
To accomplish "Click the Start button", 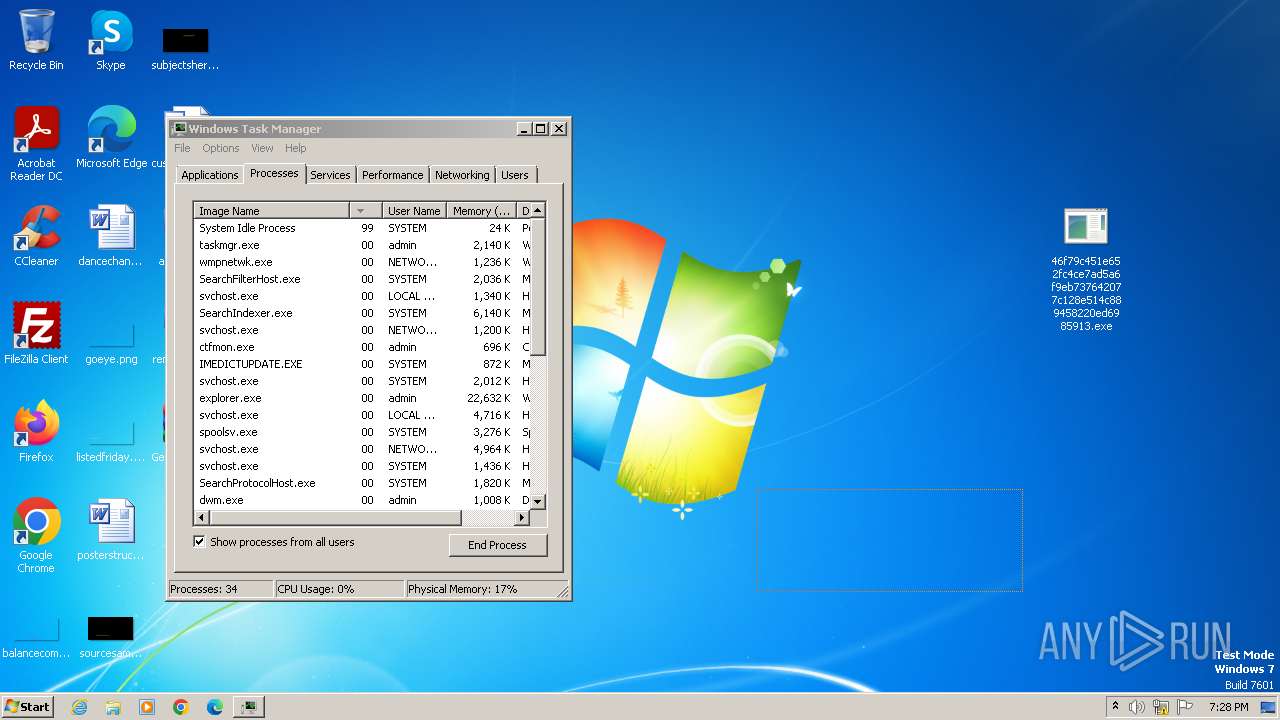I will pos(27,707).
